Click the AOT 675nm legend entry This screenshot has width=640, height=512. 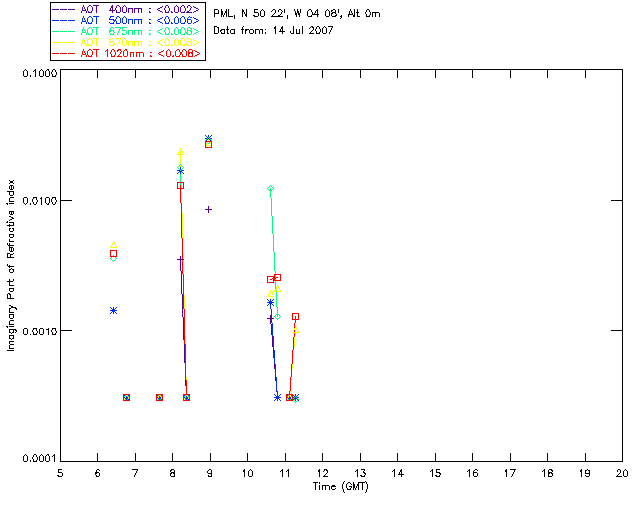(126, 31)
